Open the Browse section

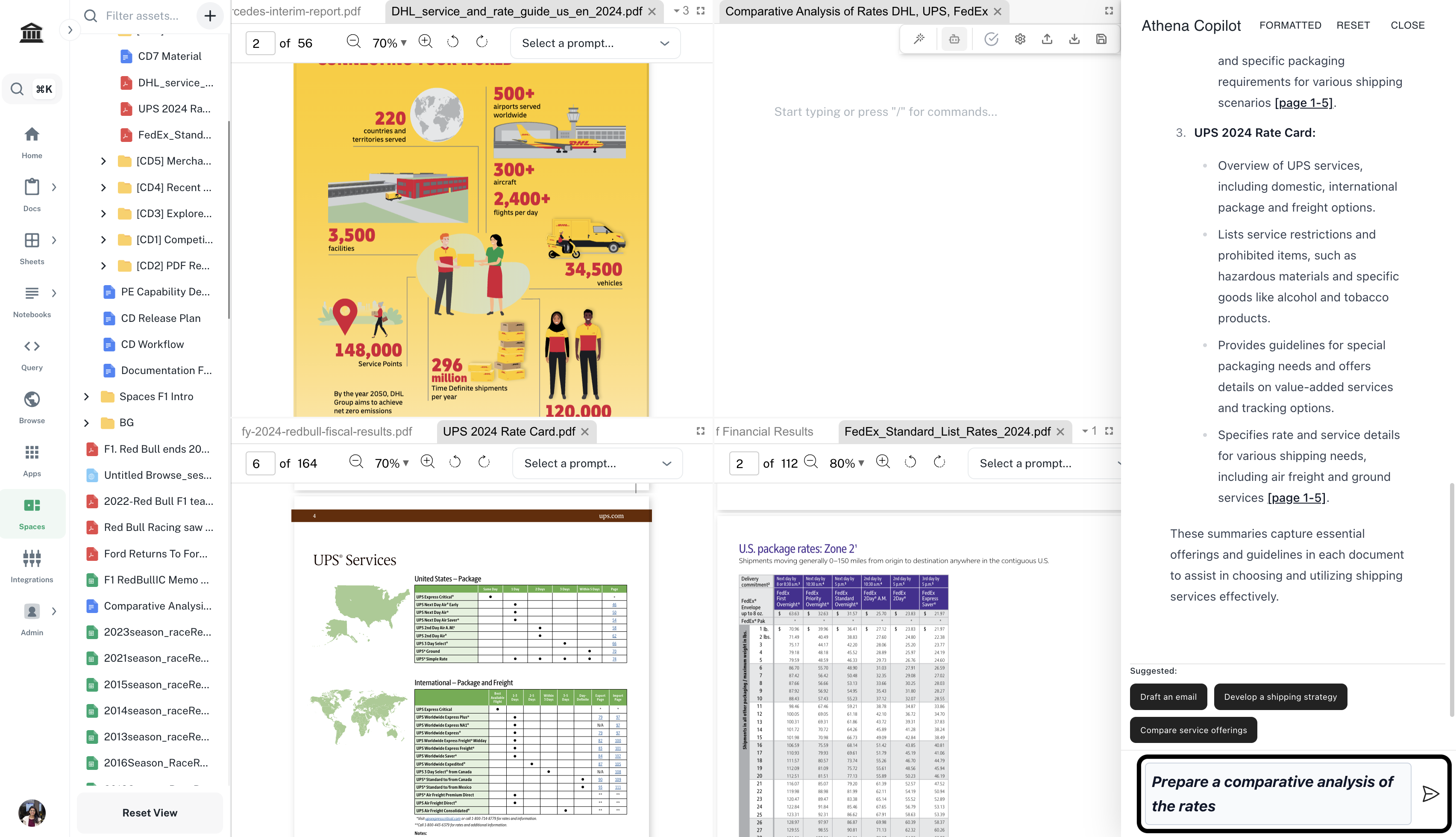(32, 407)
